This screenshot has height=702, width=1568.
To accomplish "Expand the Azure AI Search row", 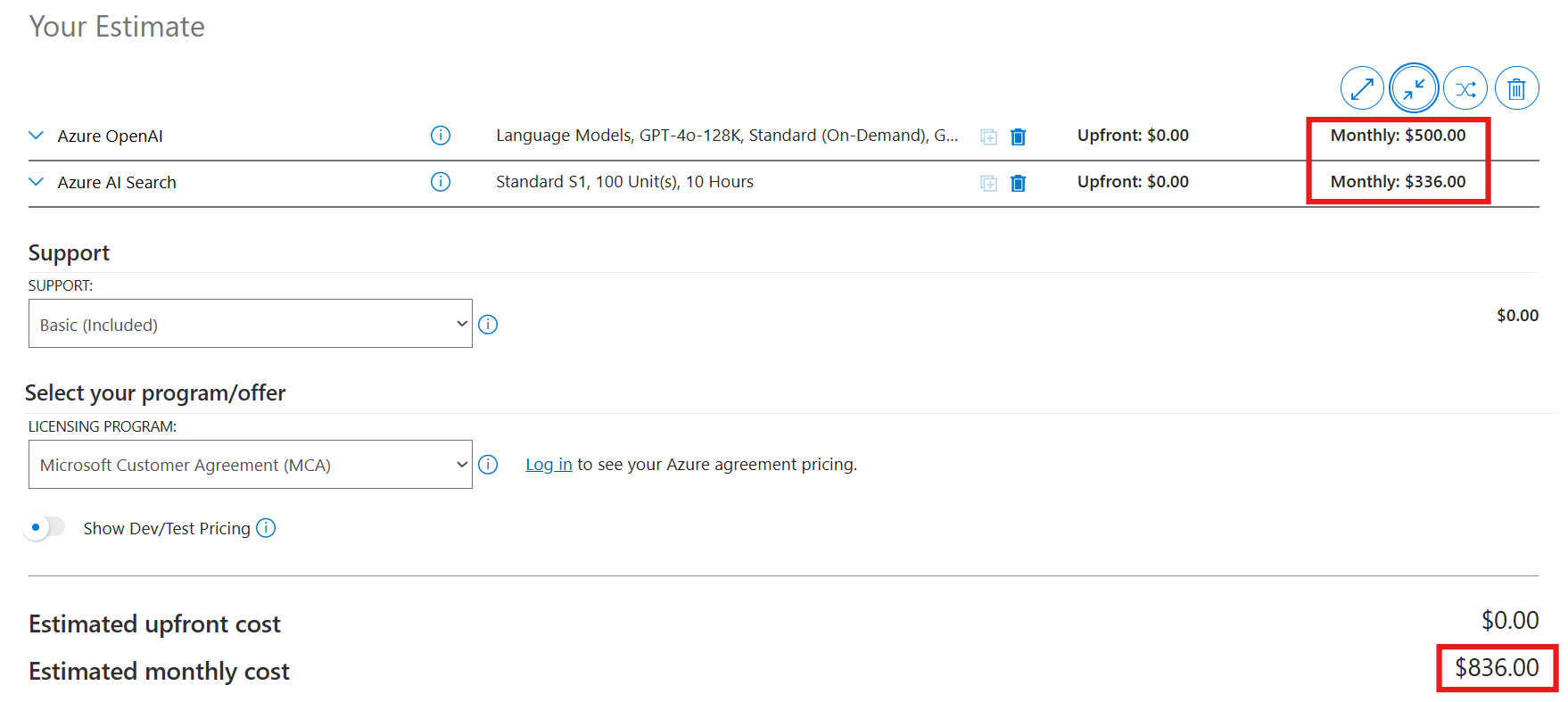I will 37,182.
